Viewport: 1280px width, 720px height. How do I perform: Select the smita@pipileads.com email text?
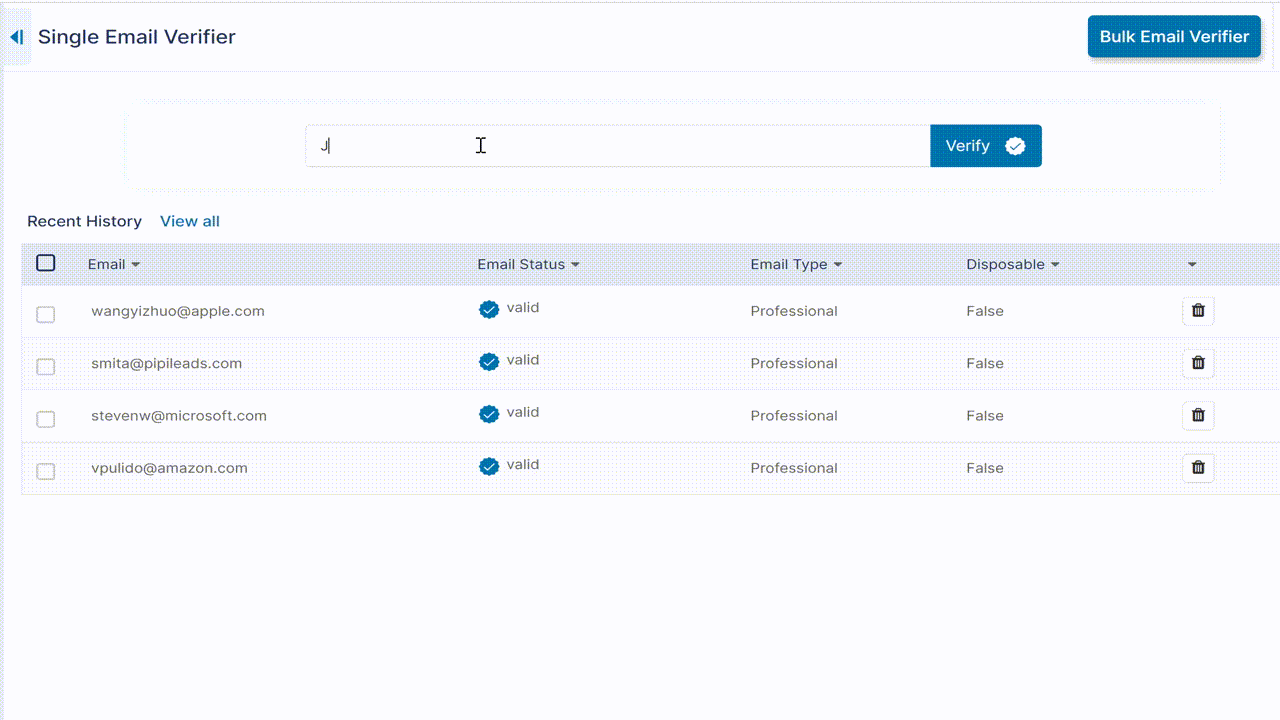[167, 363]
